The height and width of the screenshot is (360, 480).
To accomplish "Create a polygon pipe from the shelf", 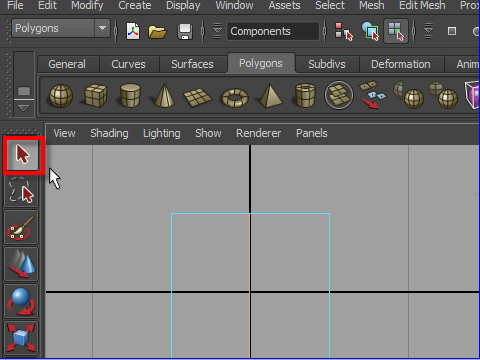I will pyautogui.click(x=305, y=96).
